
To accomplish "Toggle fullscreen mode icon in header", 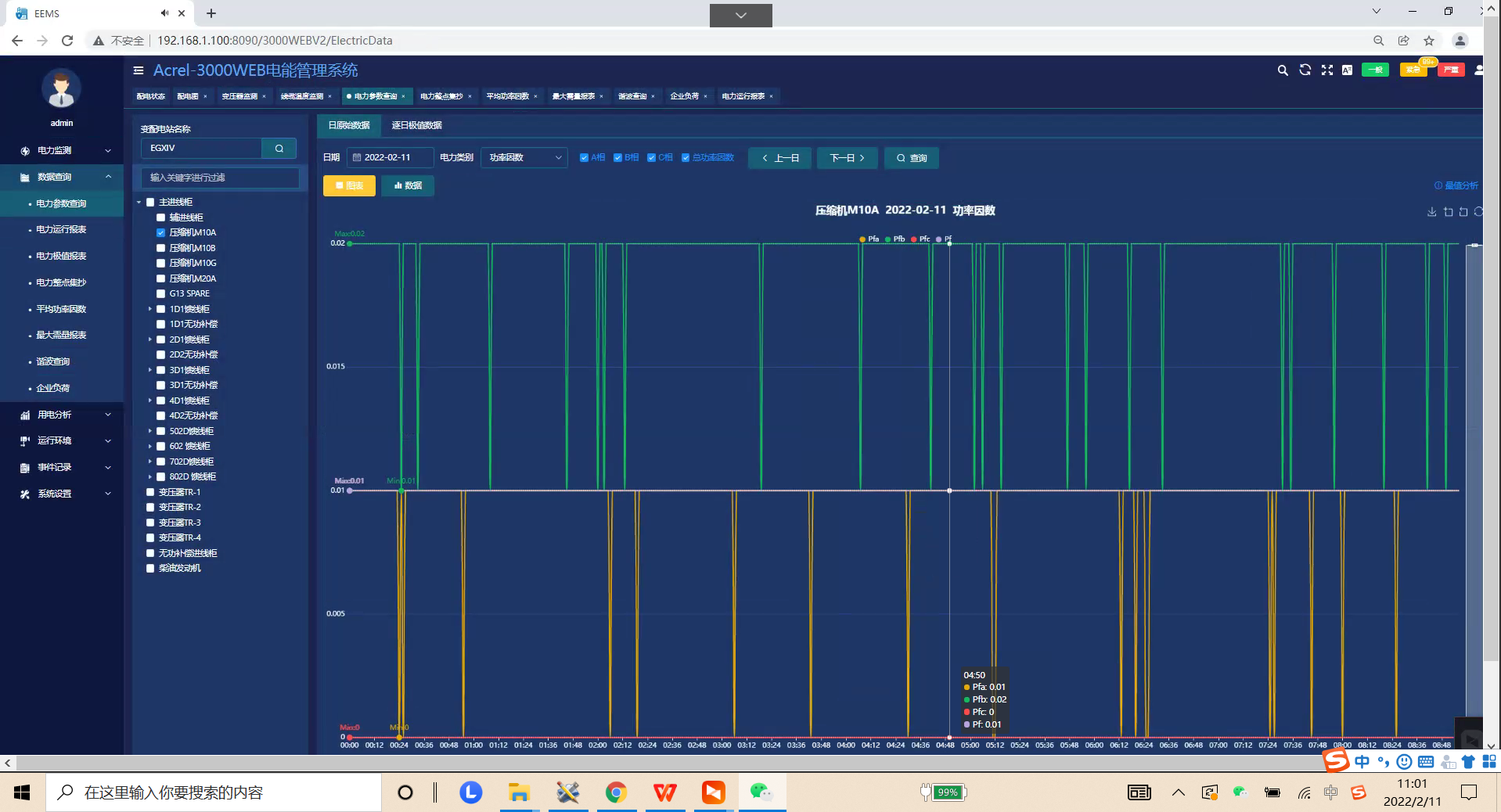I will coord(1326,70).
